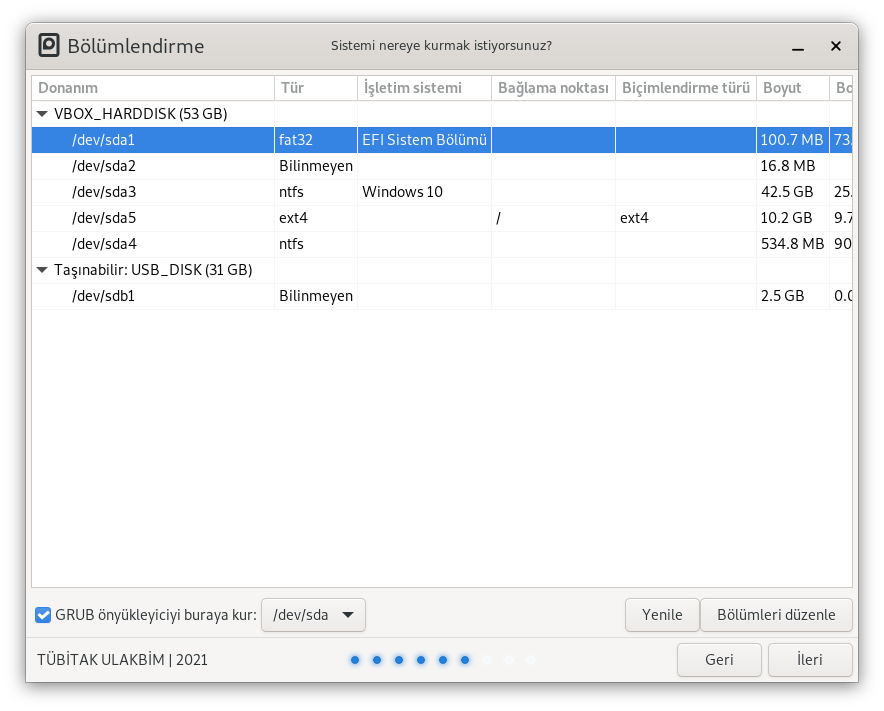Select the /dev/sda2 partition row
Image resolution: width=884 pixels, height=711 pixels.
click(x=442, y=166)
